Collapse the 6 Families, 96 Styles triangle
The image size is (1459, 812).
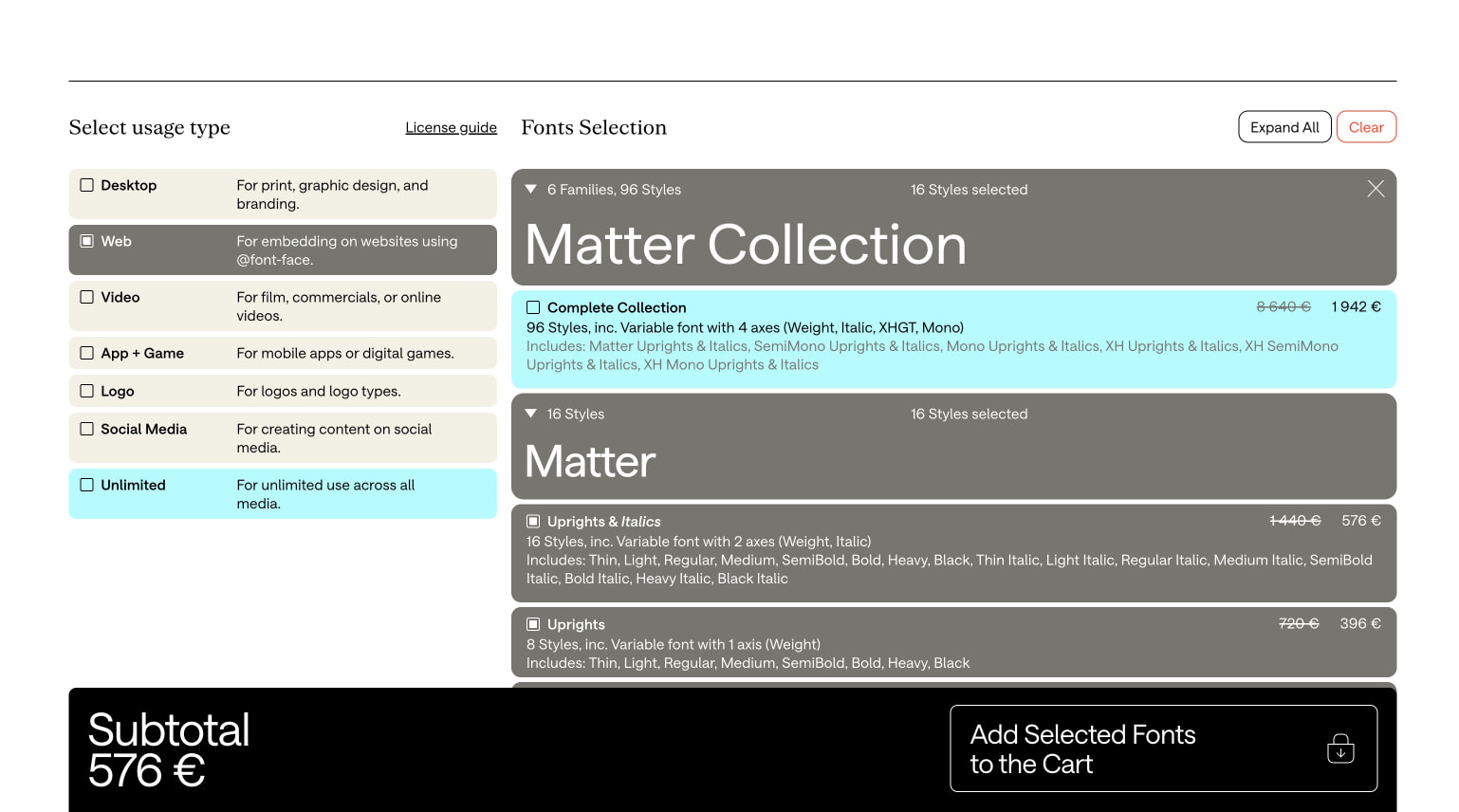click(x=531, y=189)
